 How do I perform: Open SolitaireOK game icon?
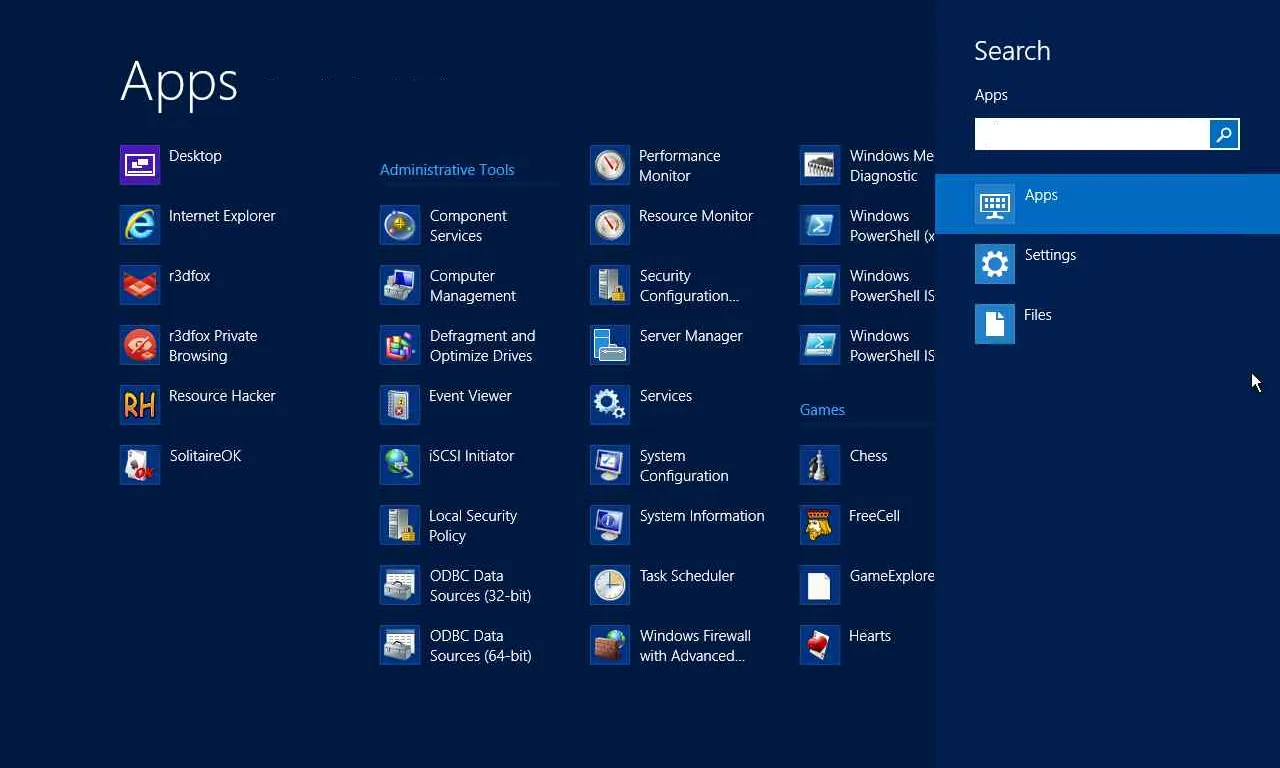140,465
